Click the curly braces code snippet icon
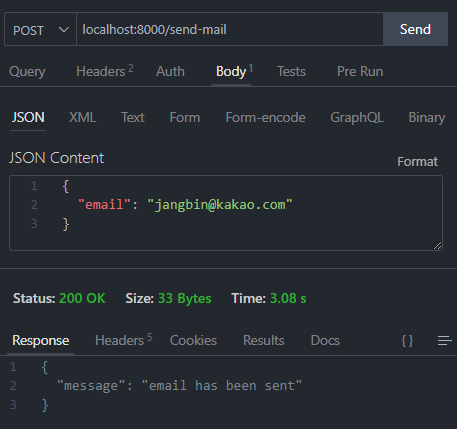The width and height of the screenshot is (457, 429). point(407,341)
